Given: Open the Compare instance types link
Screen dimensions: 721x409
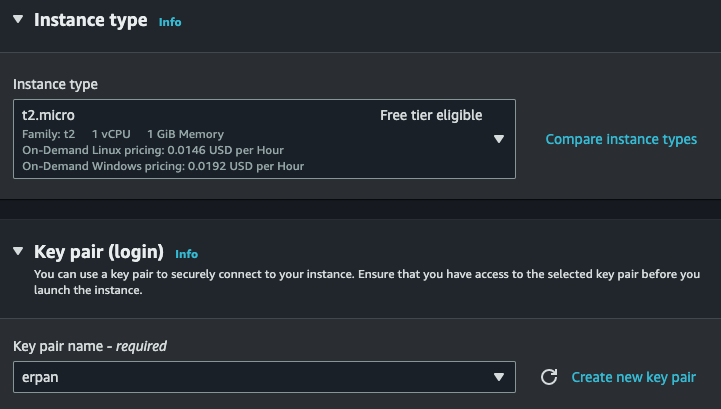Looking at the screenshot, I should (x=621, y=139).
